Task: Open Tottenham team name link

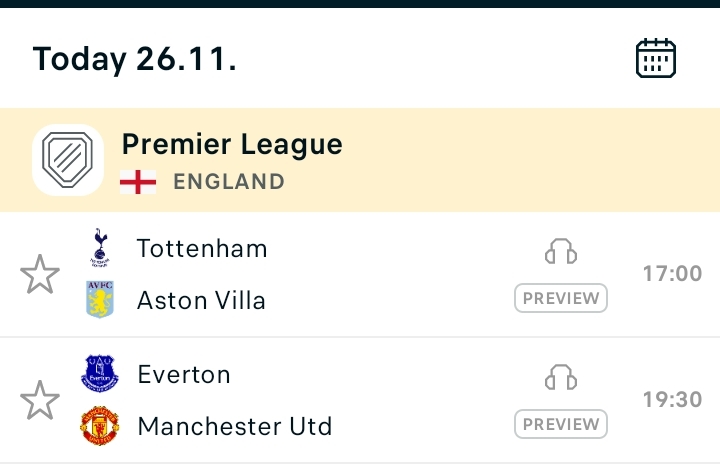Action: (x=202, y=249)
